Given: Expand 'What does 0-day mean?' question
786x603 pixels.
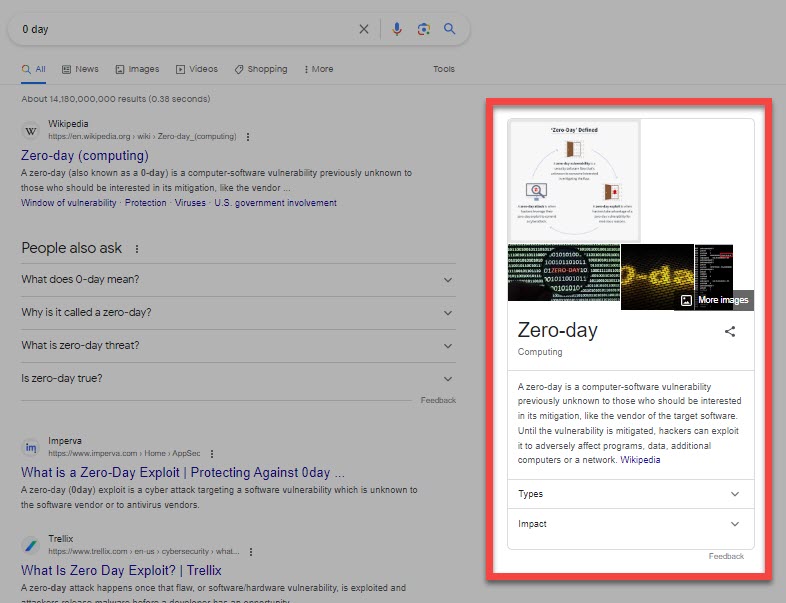Looking at the screenshot, I should pos(238,280).
